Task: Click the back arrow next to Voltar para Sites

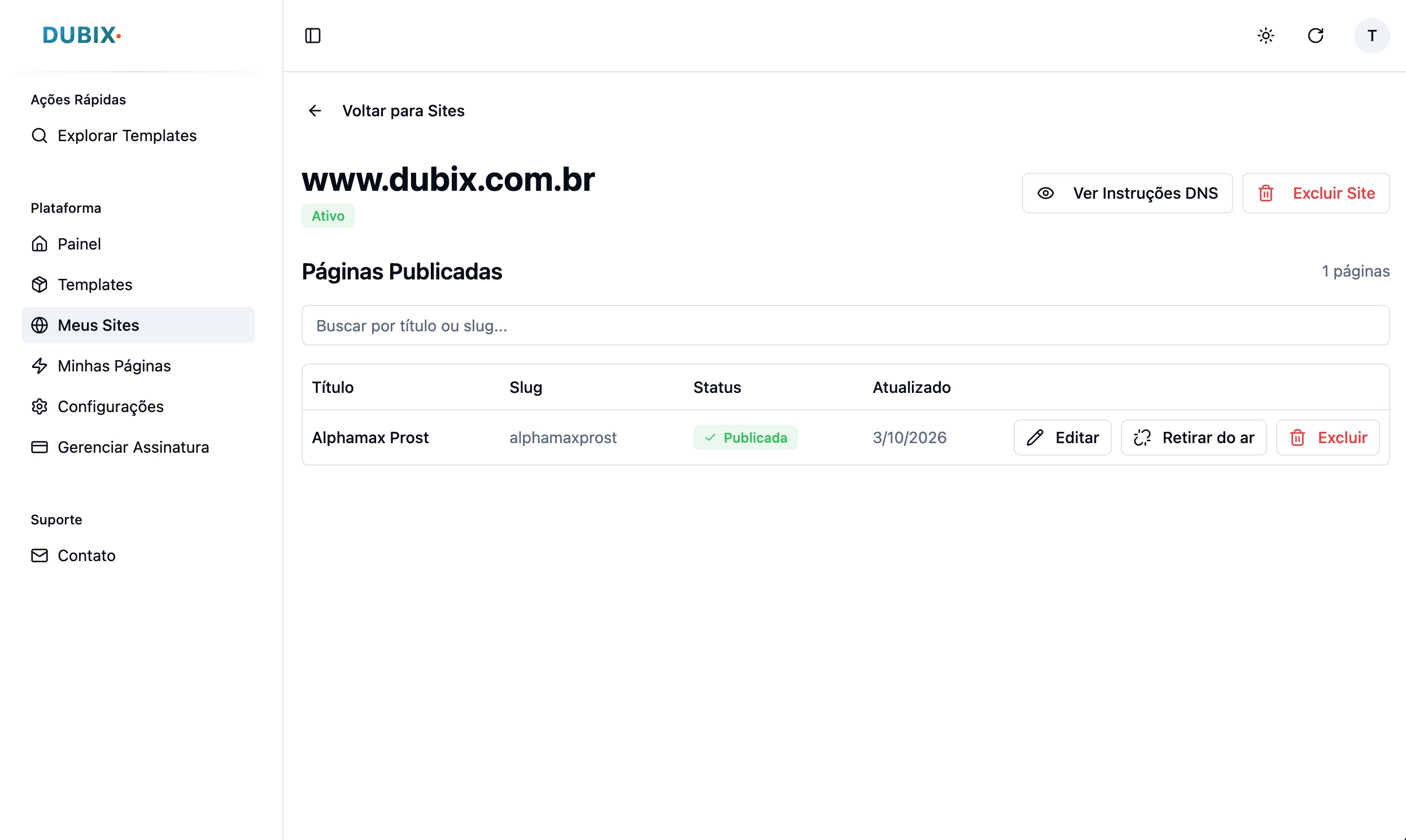Action: tap(315, 111)
